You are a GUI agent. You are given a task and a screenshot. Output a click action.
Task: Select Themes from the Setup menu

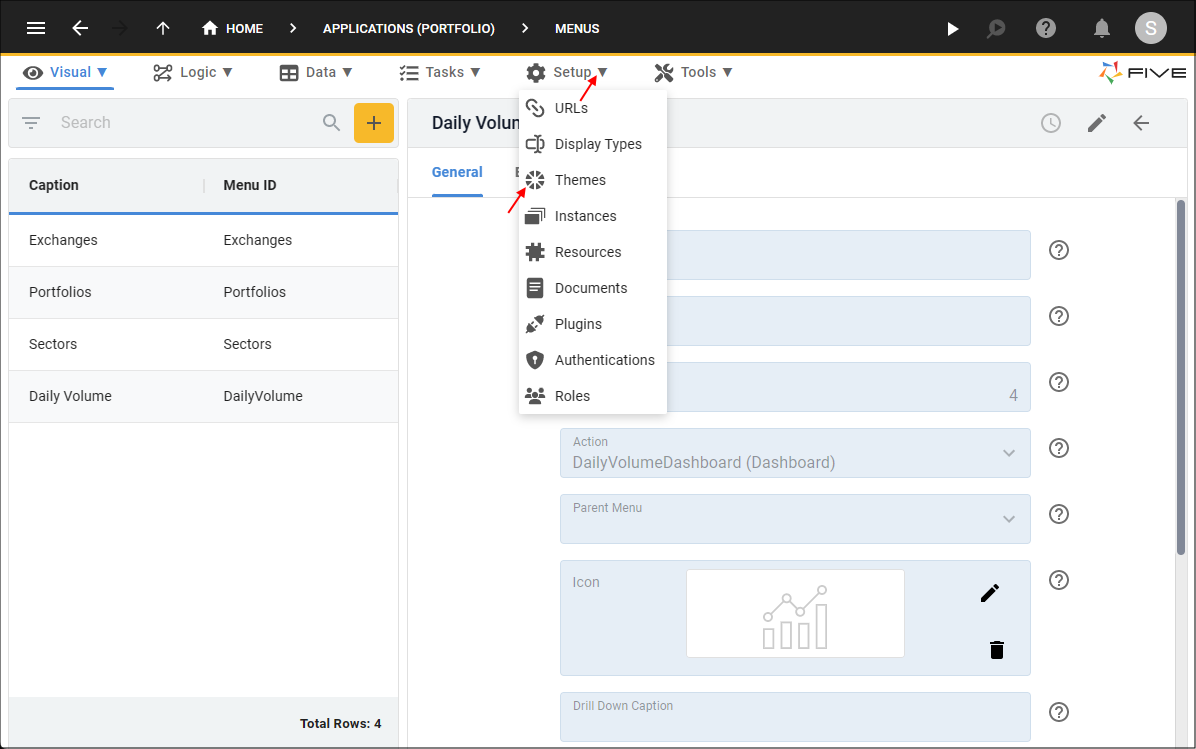[x=578, y=180]
